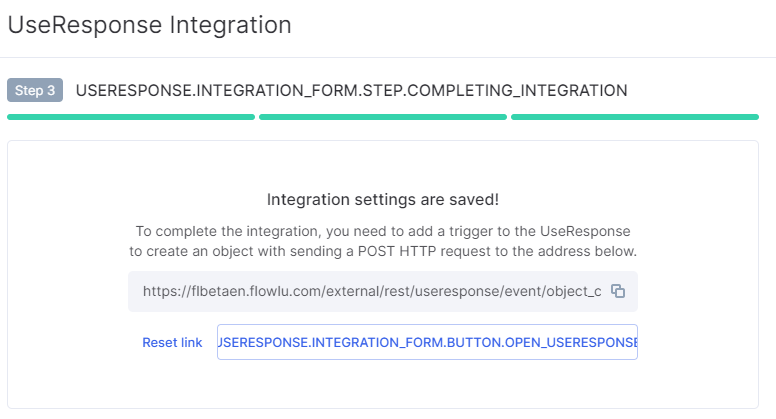Image resolution: width=776 pixels, height=419 pixels.
Task: Click the 'To complete the integration' sentence
Action: [x=383, y=231]
